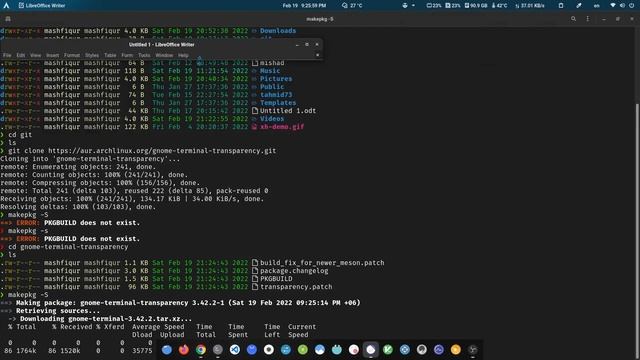Click the 'Making package: gnome-terminal-transparency' line
Screen dimensions: 640x360
click(x=188, y=303)
